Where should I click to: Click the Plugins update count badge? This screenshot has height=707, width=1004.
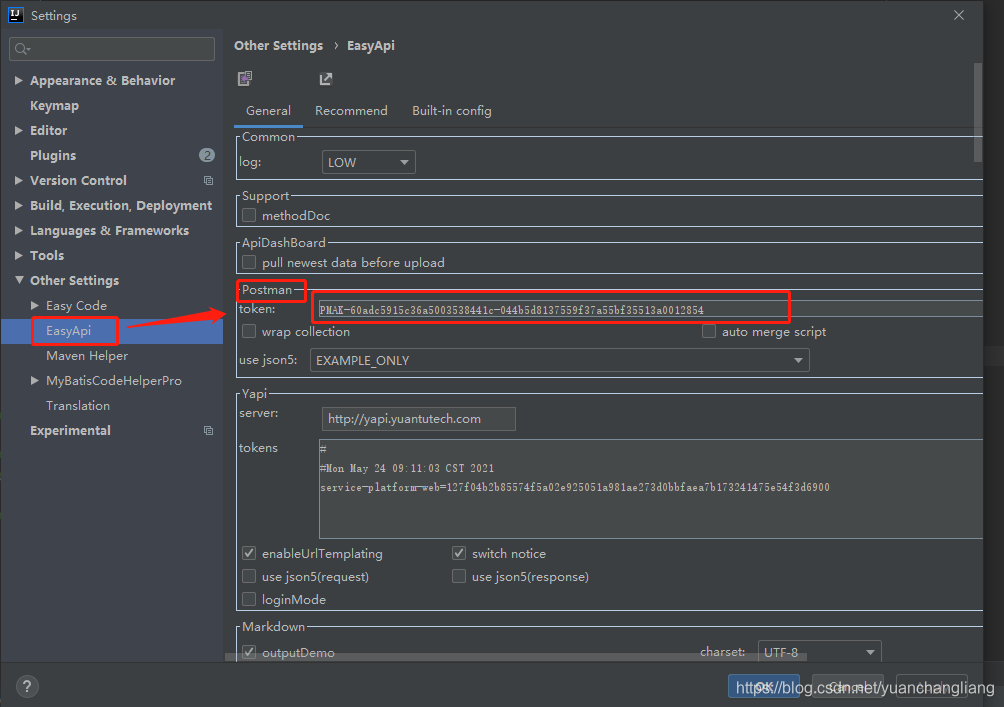pos(207,155)
